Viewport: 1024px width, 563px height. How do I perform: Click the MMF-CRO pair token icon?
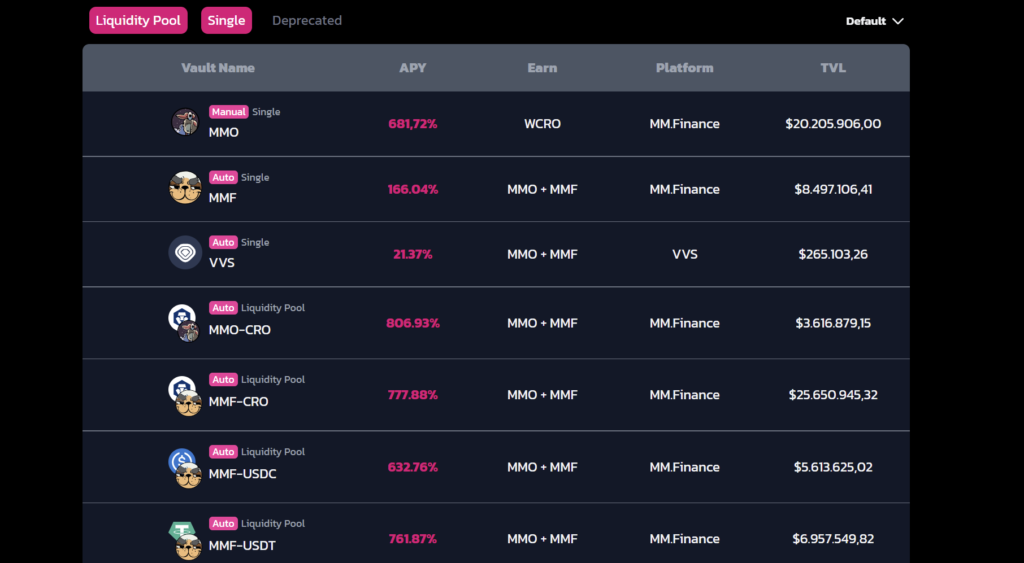coord(184,395)
